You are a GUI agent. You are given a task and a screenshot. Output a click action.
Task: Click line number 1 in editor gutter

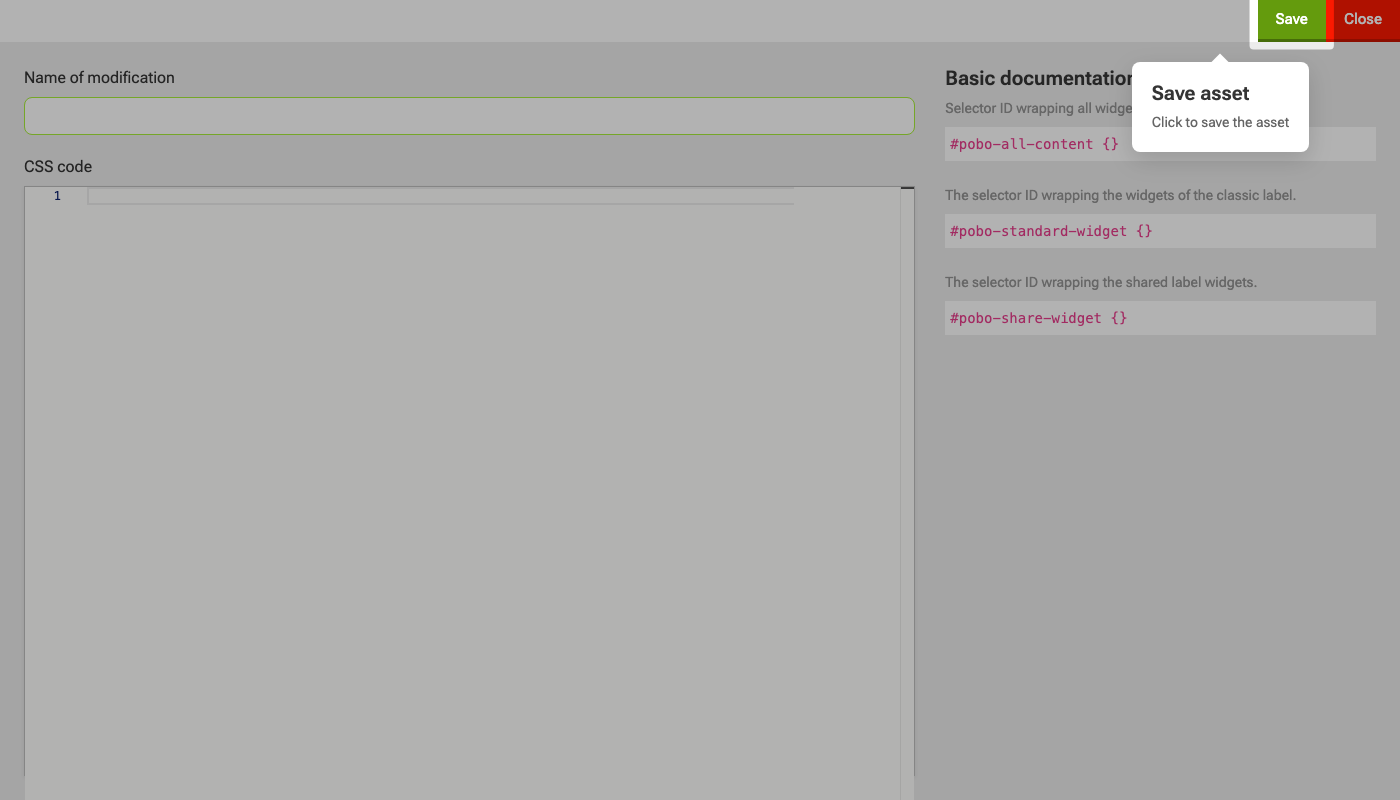[57, 196]
